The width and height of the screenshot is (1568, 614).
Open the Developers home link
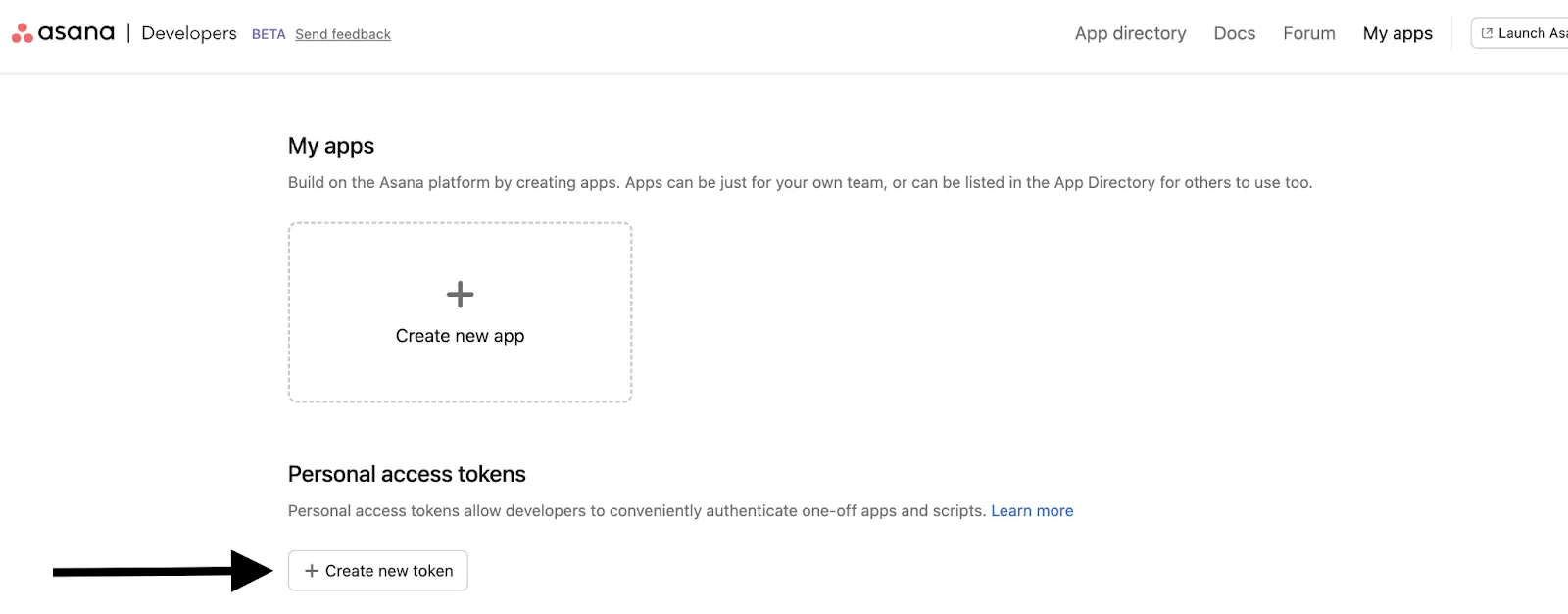pyautogui.click(x=189, y=33)
